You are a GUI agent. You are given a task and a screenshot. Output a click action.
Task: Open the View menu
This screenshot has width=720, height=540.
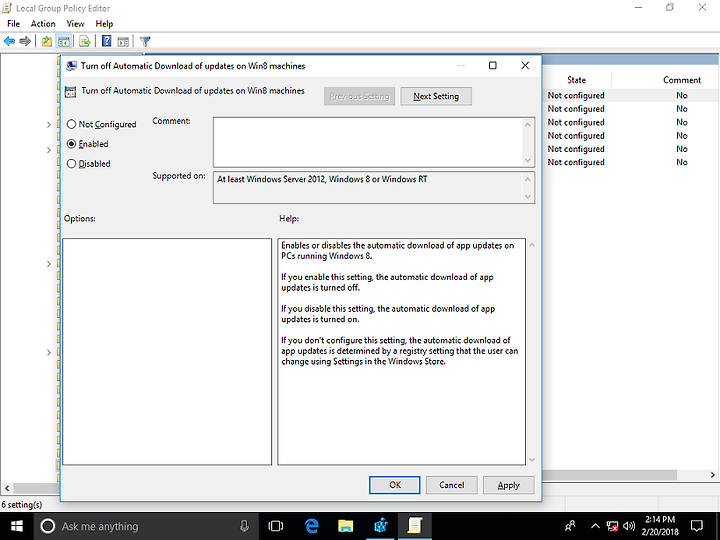click(75, 24)
